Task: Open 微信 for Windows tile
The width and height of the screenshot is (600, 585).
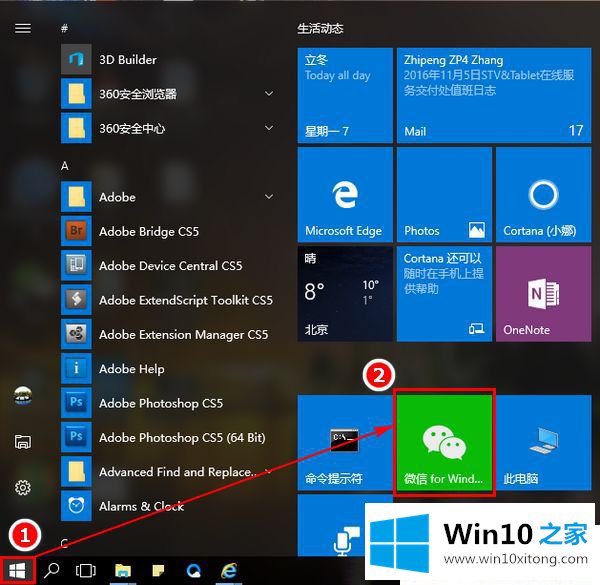Action: click(x=444, y=443)
